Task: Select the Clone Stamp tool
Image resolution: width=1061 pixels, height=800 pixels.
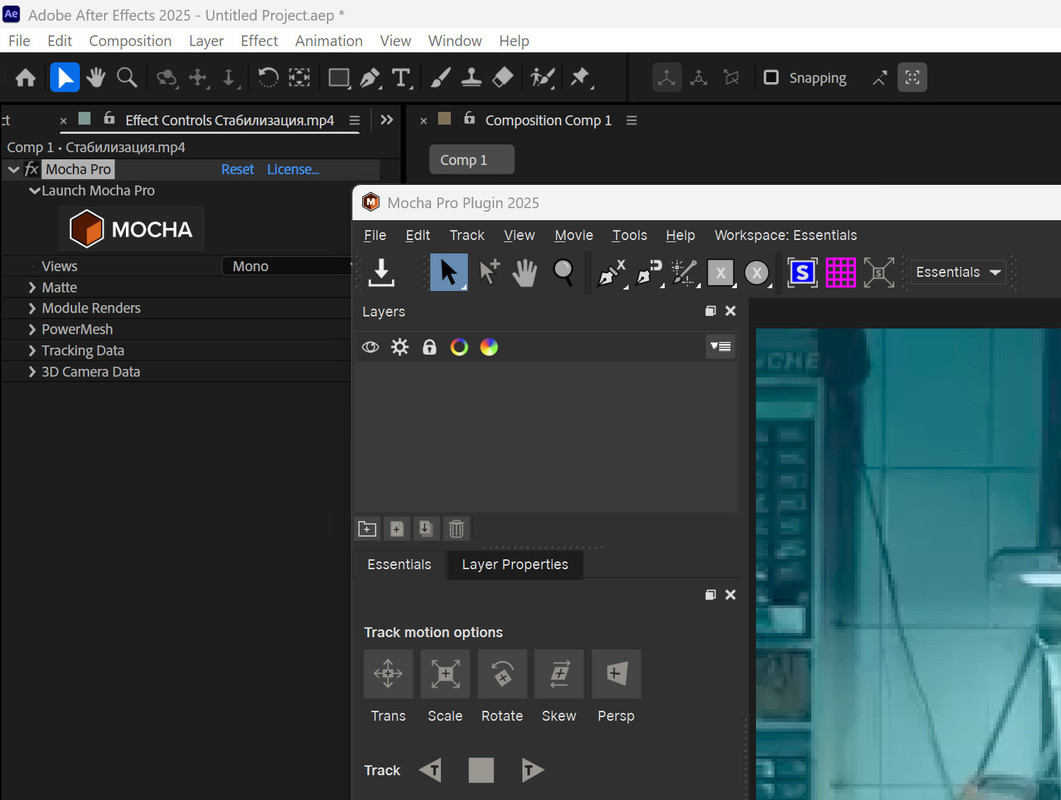Action: [x=471, y=77]
